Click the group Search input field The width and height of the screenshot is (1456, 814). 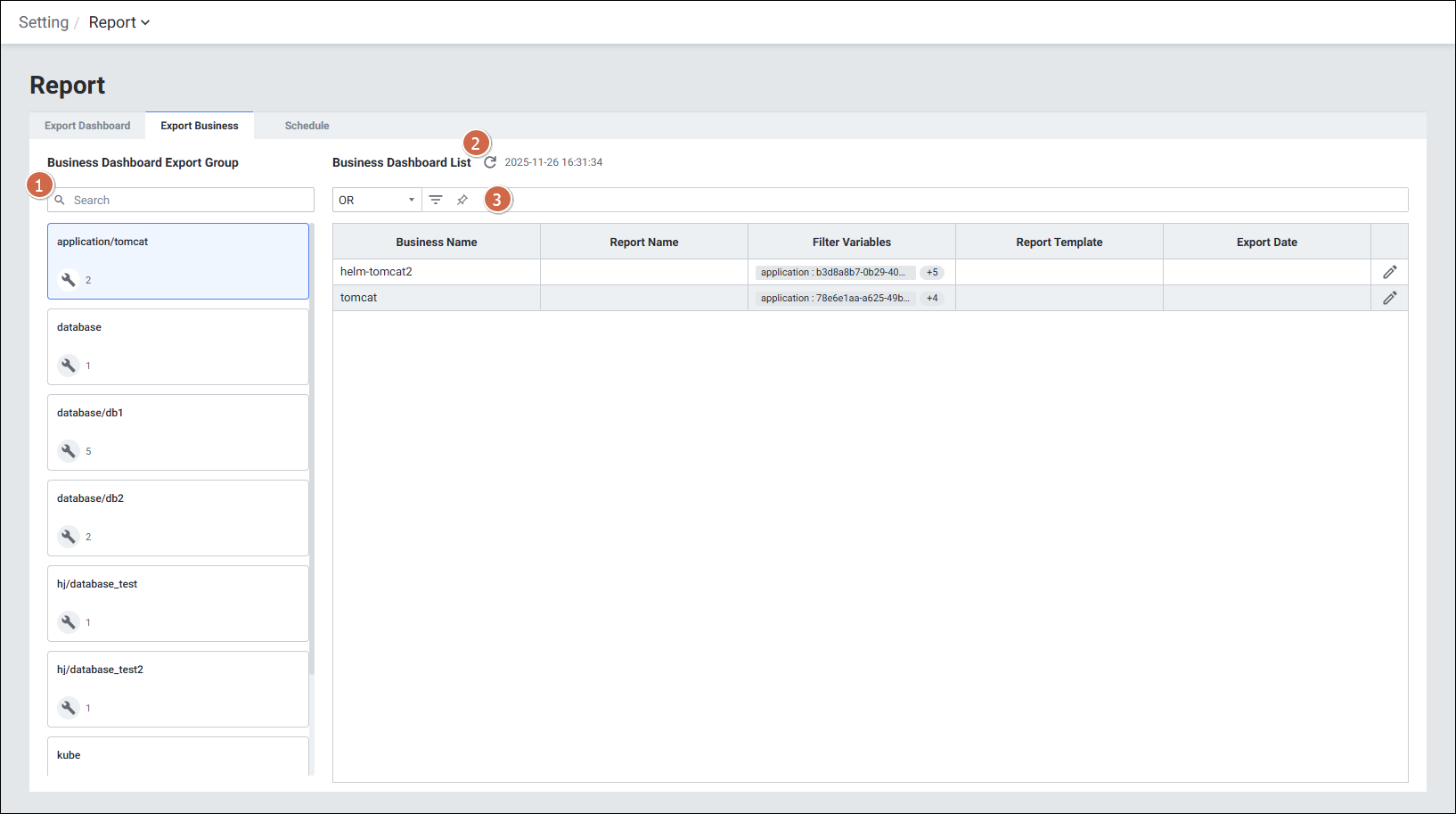point(189,200)
